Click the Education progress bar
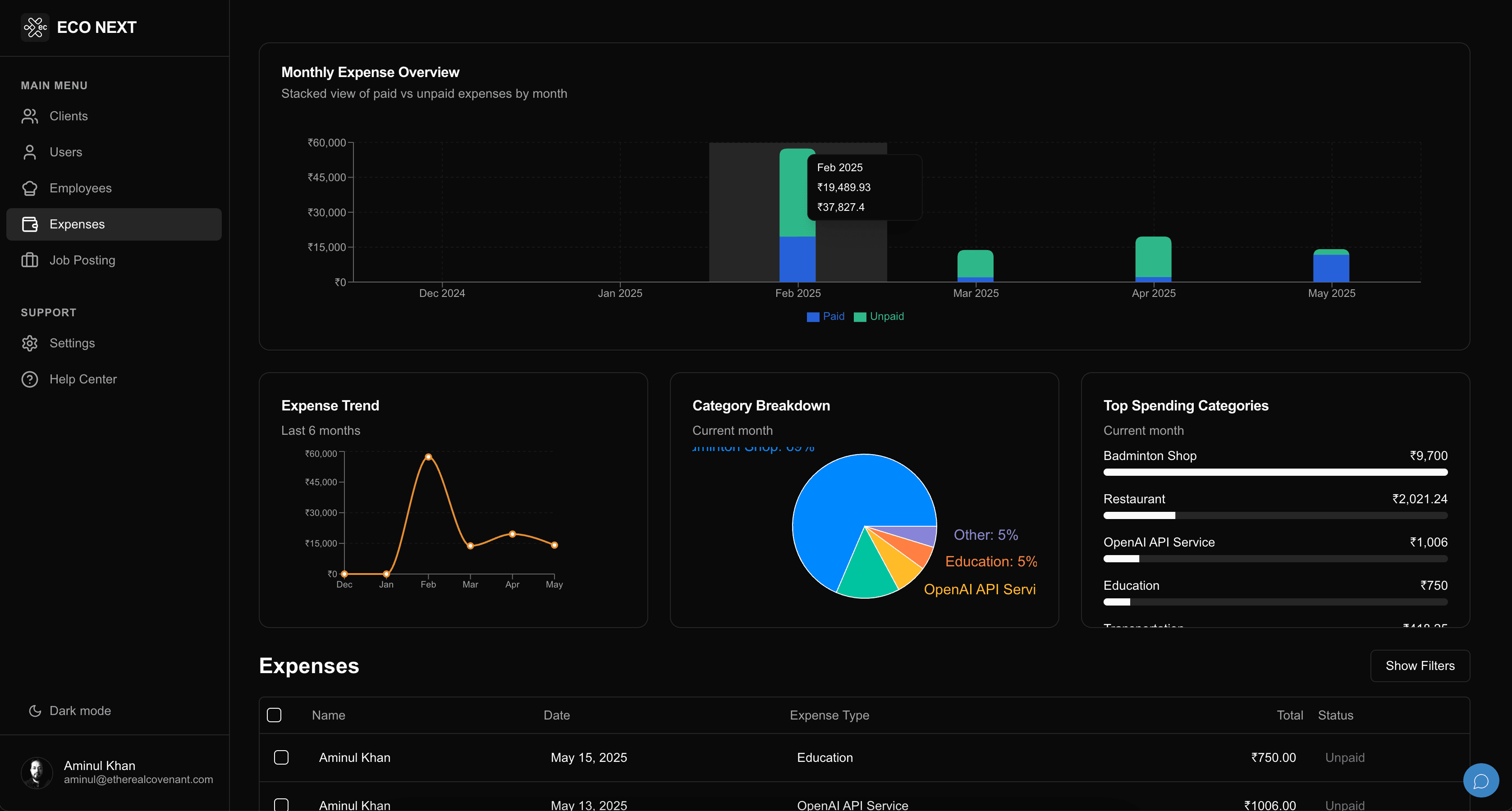The width and height of the screenshot is (1512, 811). 1275,602
